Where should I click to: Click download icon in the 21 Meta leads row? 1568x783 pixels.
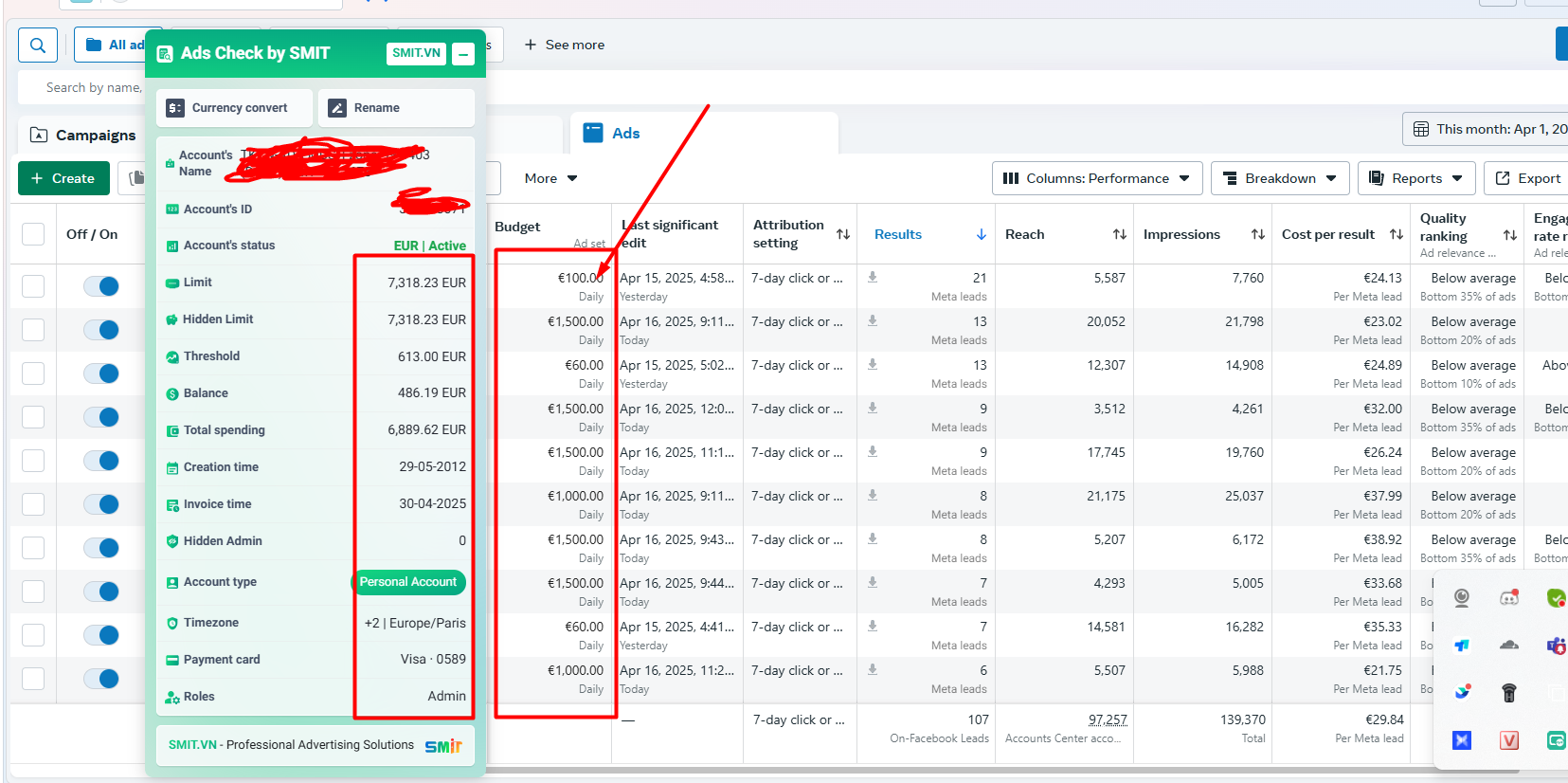pyautogui.click(x=873, y=278)
